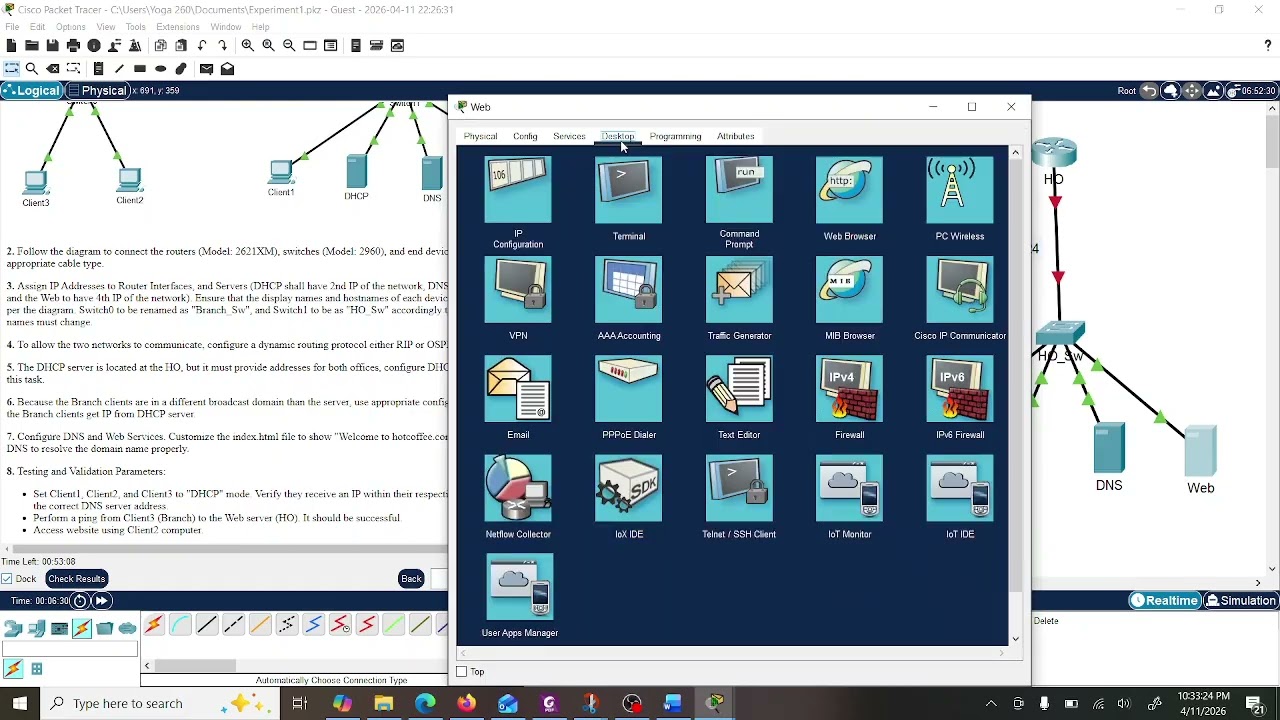Switch to Simulation mode
1280x720 pixels.
(x=1241, y=601)
